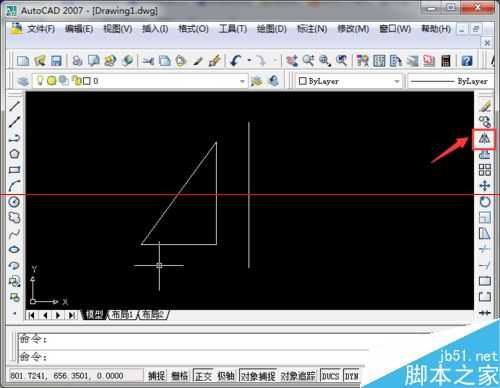
Task: Open the 编辑(E) menu
Action: click(79, 29)
